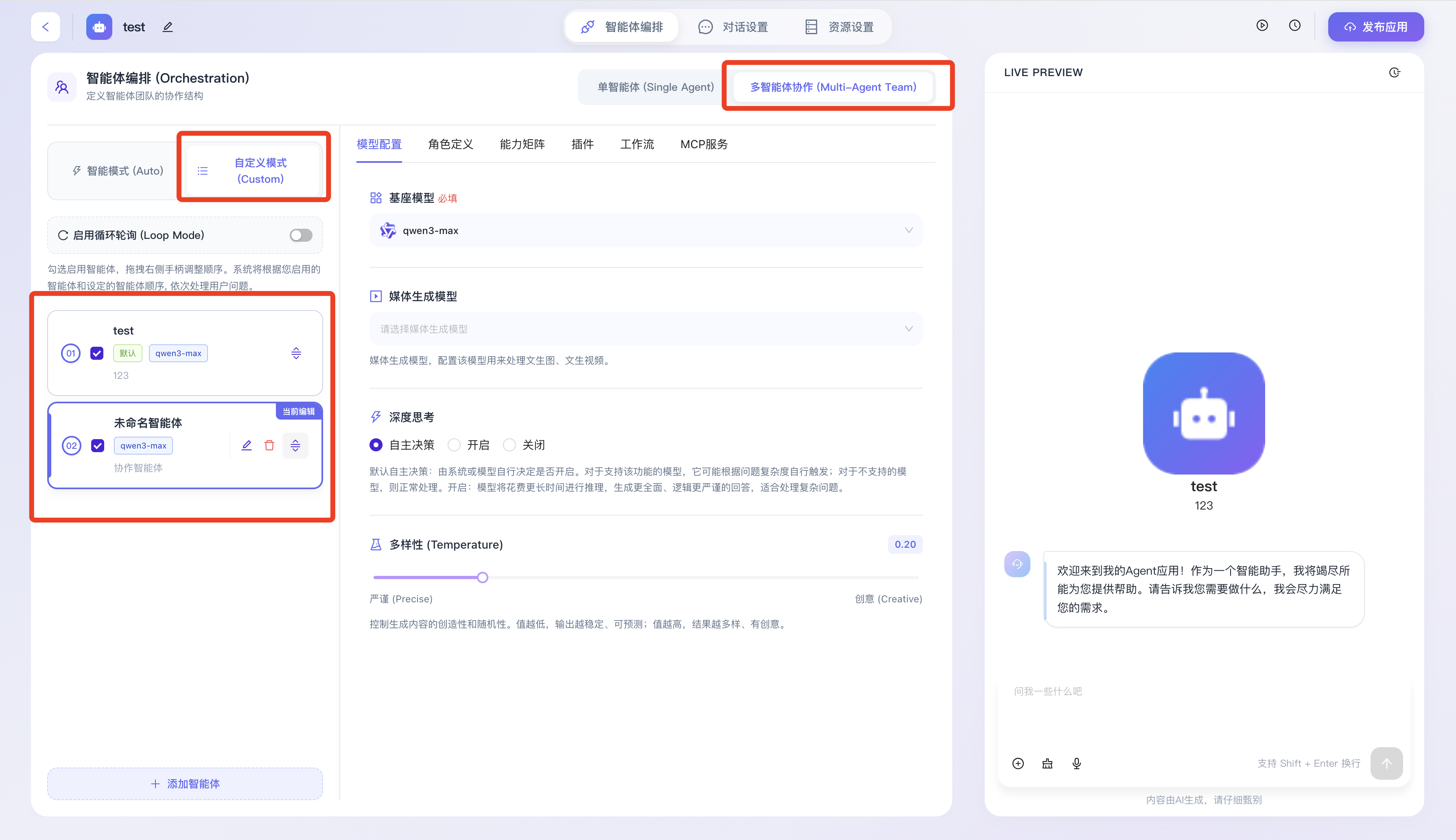Switch to the 角色定义 tab
This screenshot has width=1456, height=840.
click(450, 144)
